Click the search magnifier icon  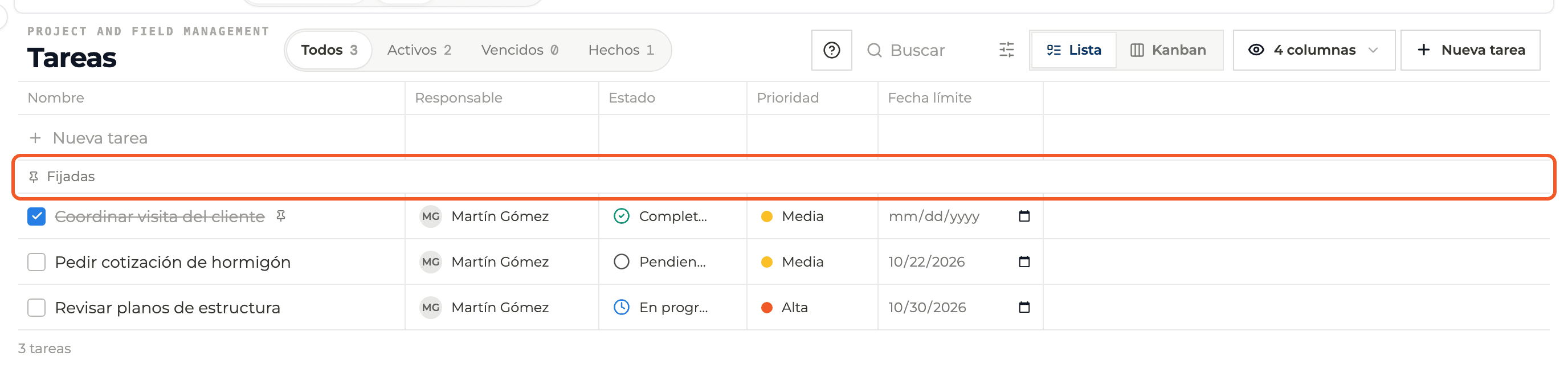(x=874, y=50)
